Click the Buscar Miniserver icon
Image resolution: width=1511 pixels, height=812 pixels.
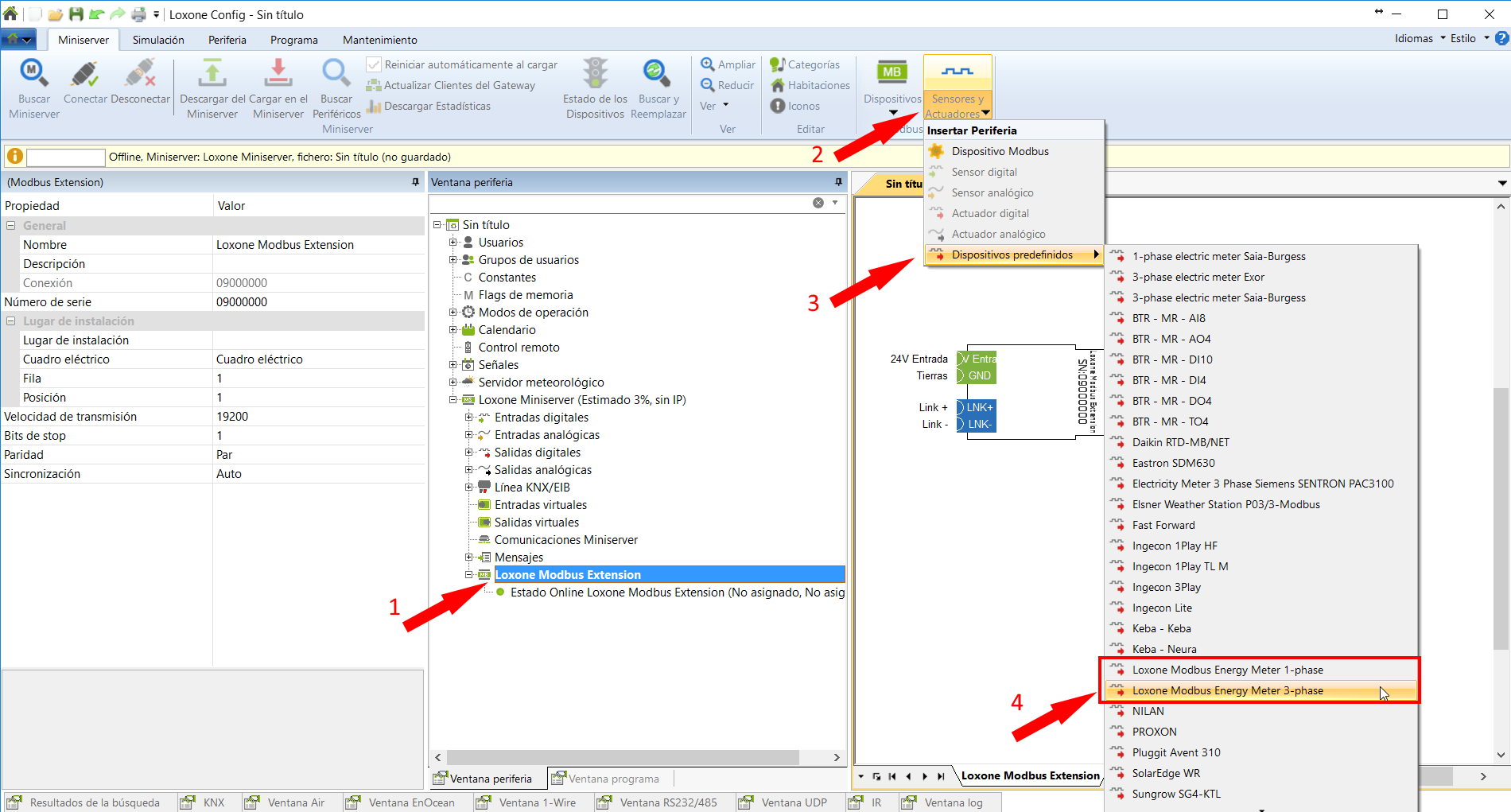pyautogui.click(x=33, y=74)
